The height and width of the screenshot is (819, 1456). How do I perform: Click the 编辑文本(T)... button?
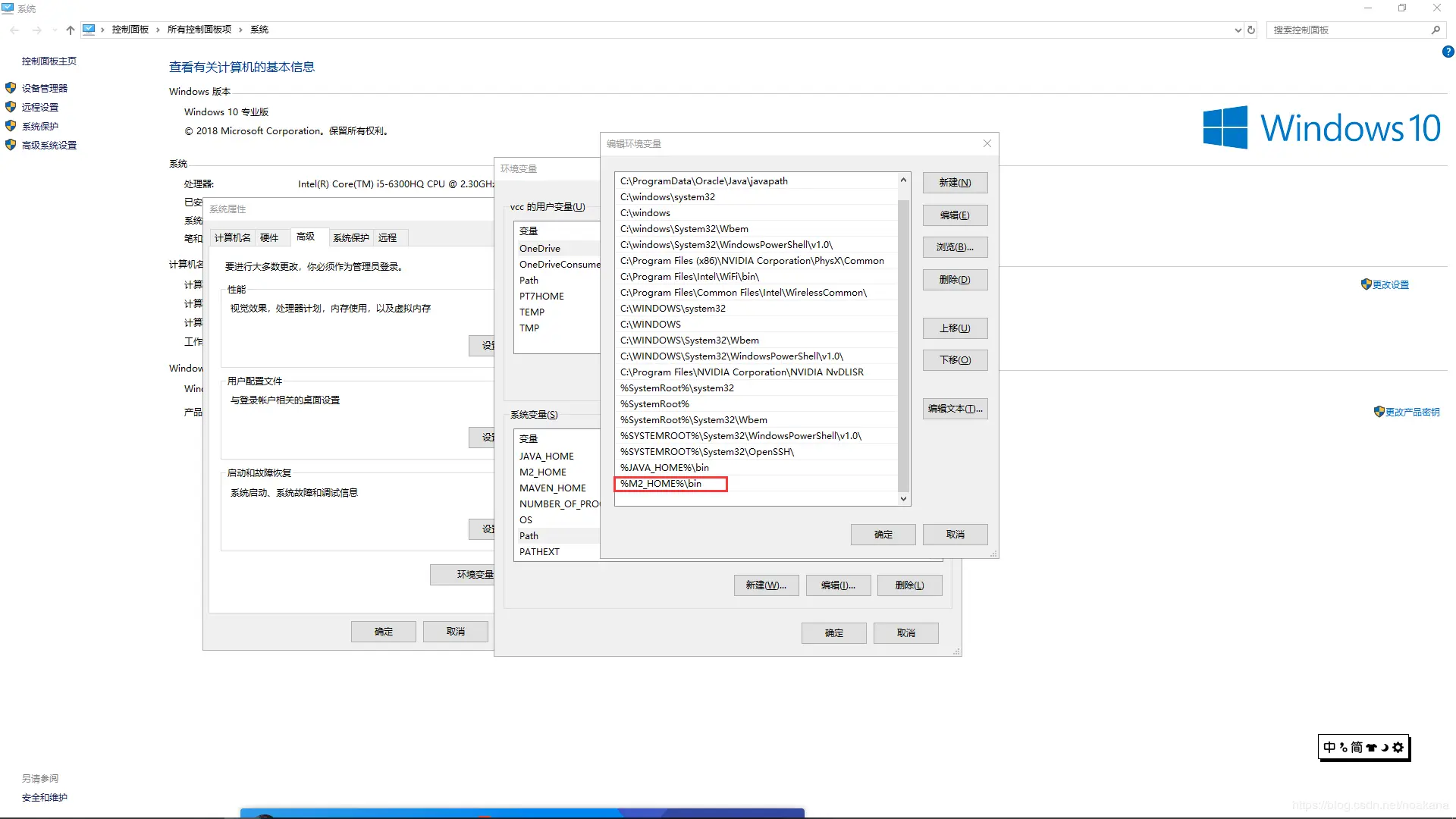[955, 409]
